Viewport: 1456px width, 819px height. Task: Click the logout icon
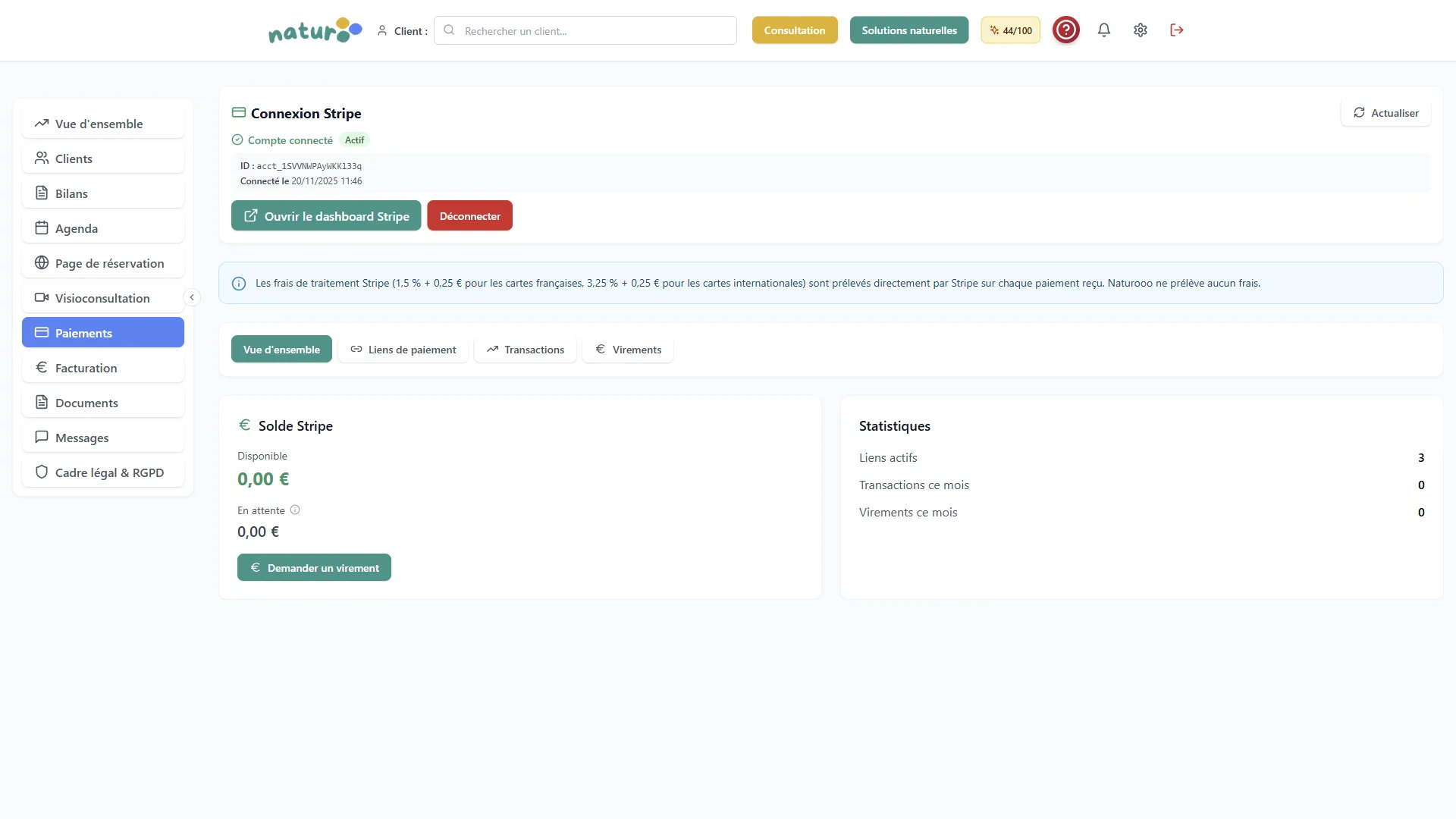coord(1177,30)
